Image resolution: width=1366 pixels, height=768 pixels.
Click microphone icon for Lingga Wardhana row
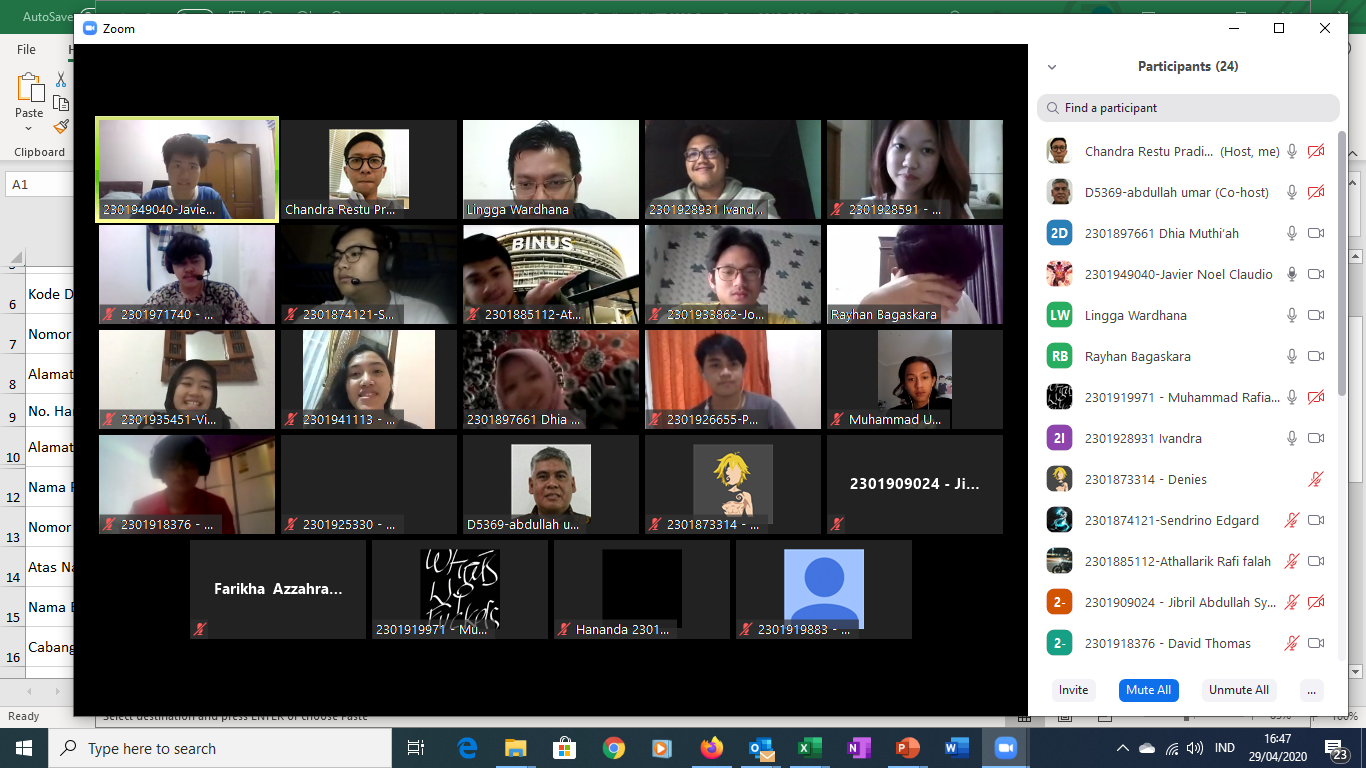pos(1292,315)
